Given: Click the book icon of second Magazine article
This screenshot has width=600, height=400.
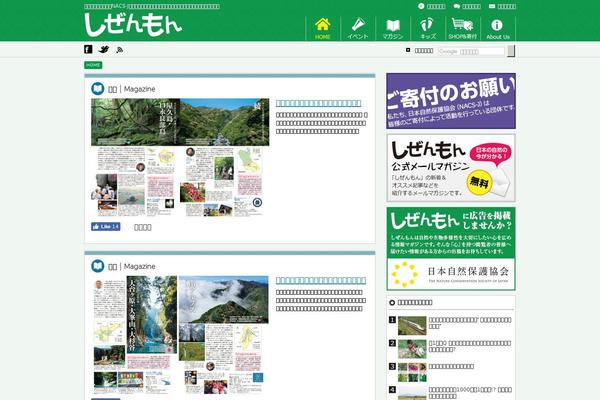Looking at the screenshot, I should click(x=98, y=266).
